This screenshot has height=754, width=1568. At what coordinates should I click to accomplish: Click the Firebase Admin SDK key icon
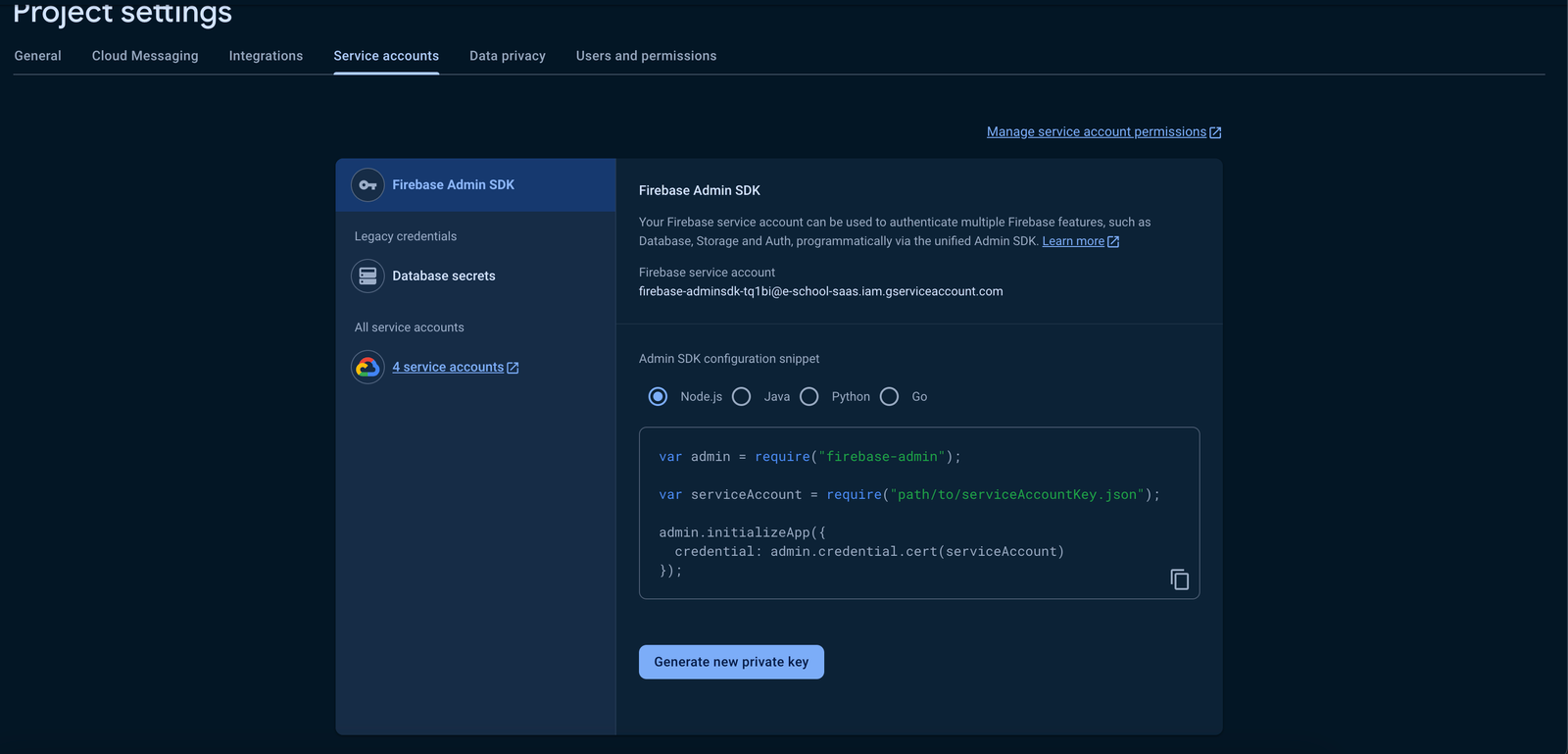point(367,184)
